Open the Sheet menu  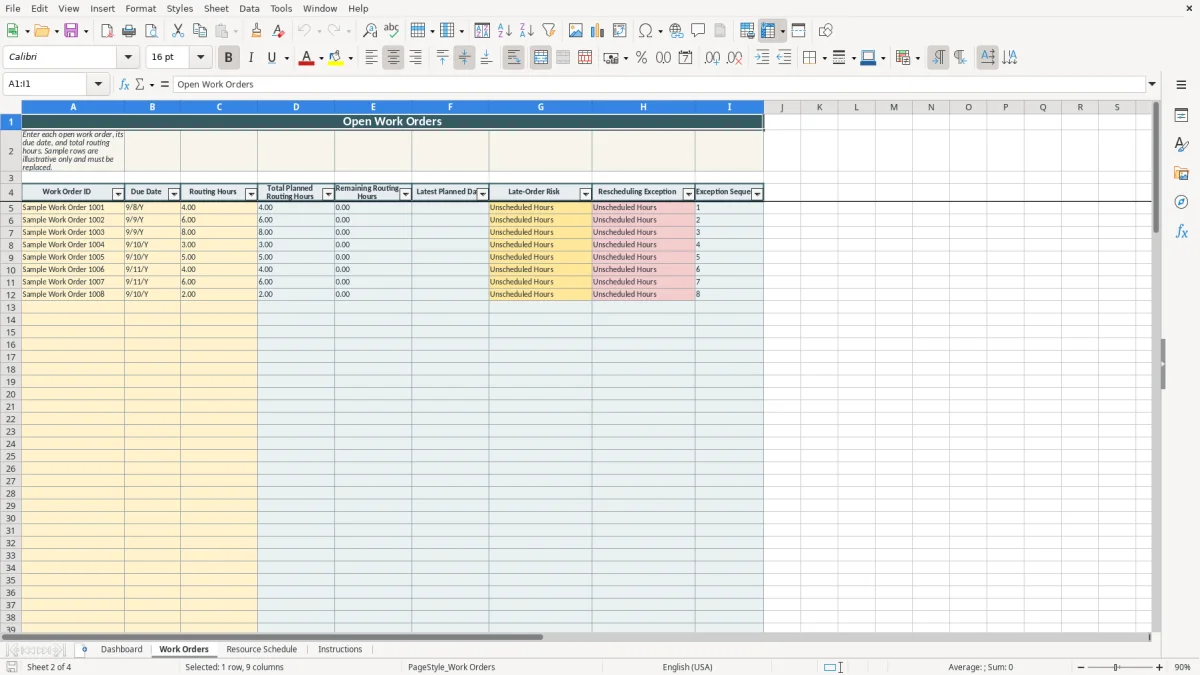click(x=216, y=8)
